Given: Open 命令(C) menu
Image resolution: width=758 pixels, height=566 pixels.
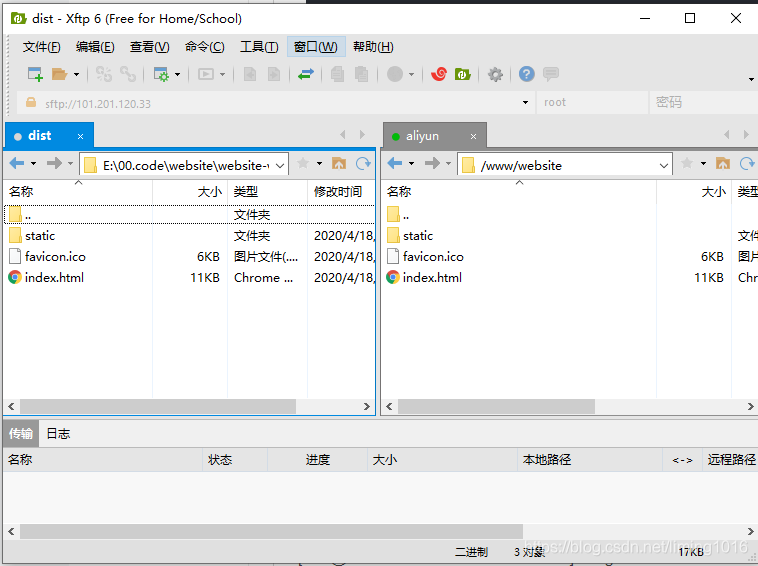Looking at the screenshot, I should (204, 47).
